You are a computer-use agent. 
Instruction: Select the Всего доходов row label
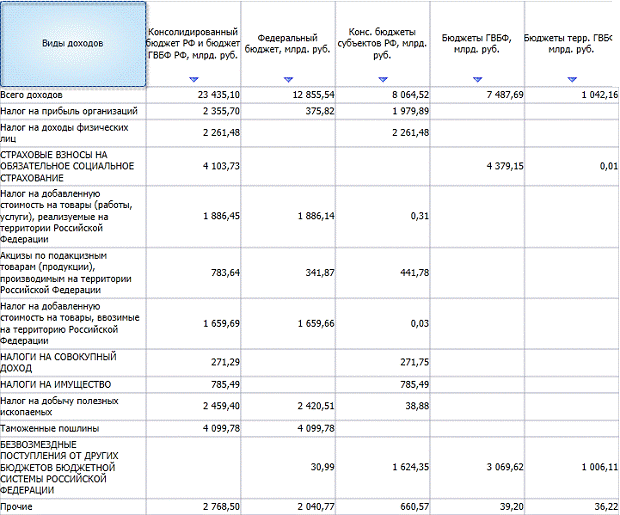click(x=31, y=95)
